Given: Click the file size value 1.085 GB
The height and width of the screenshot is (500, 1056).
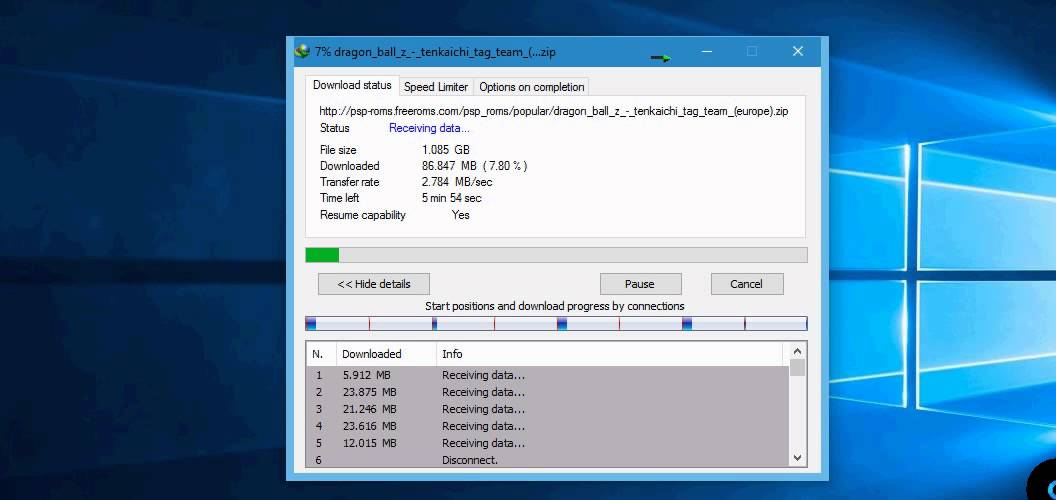Looking at the screenshot, I should (446, 150).
